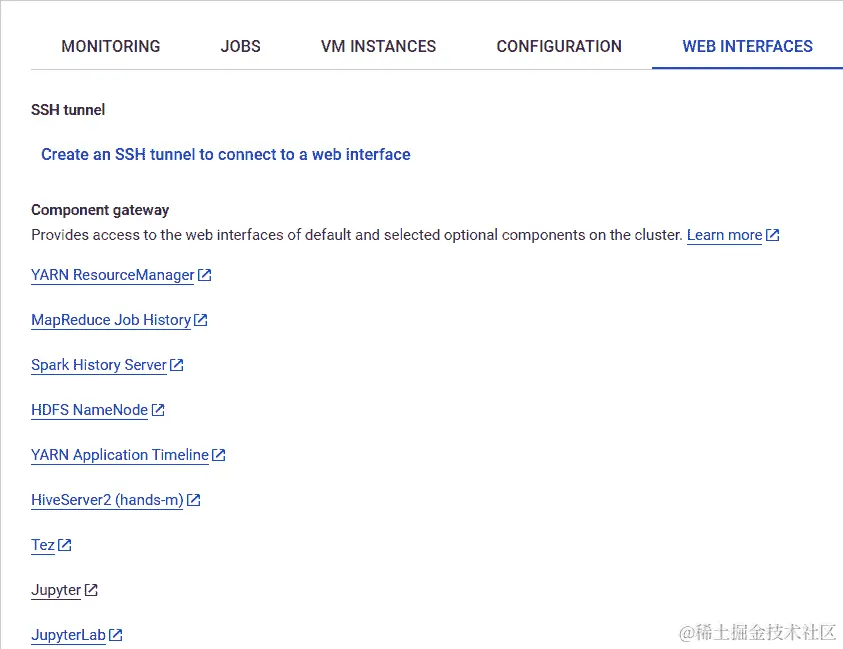
Task: Click external-link icon beside Learn more
Action: (773, 235)
